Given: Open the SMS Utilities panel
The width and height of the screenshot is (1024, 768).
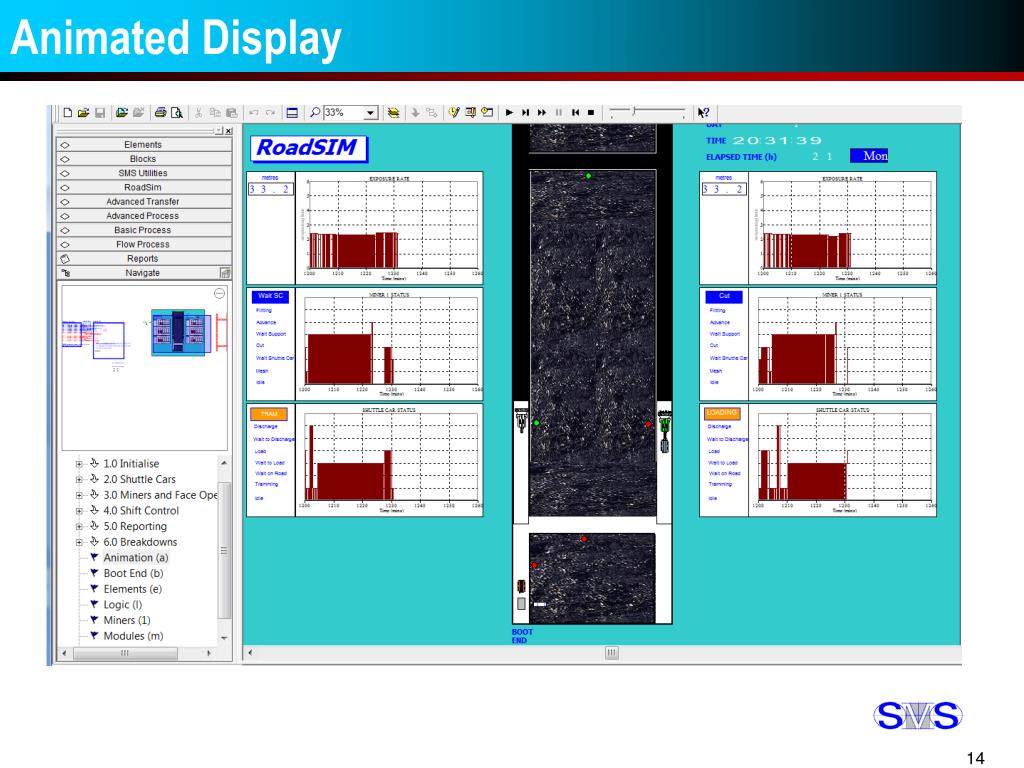Looking at the screenshot, I should pyautogui.click(x=144, y=174).
